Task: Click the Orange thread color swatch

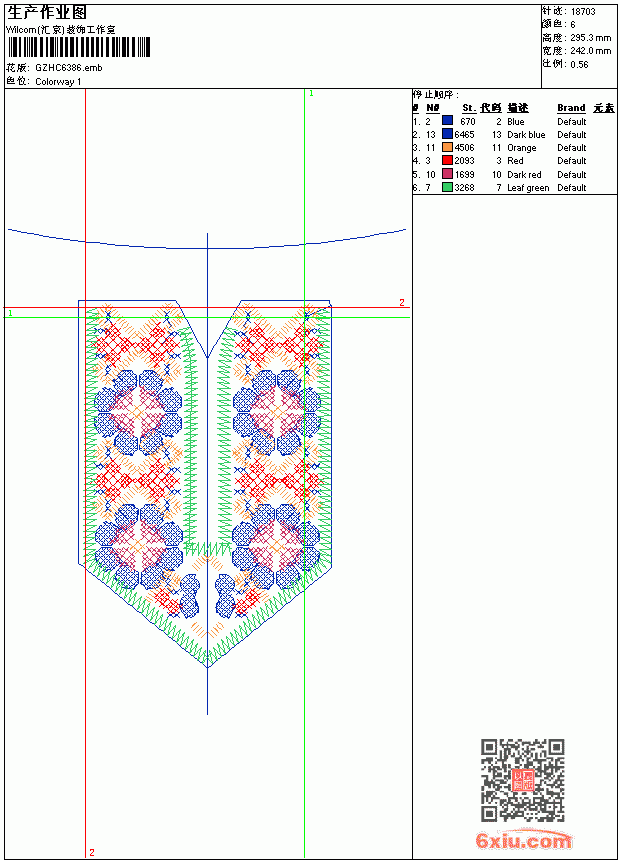Action: point(447,147)
